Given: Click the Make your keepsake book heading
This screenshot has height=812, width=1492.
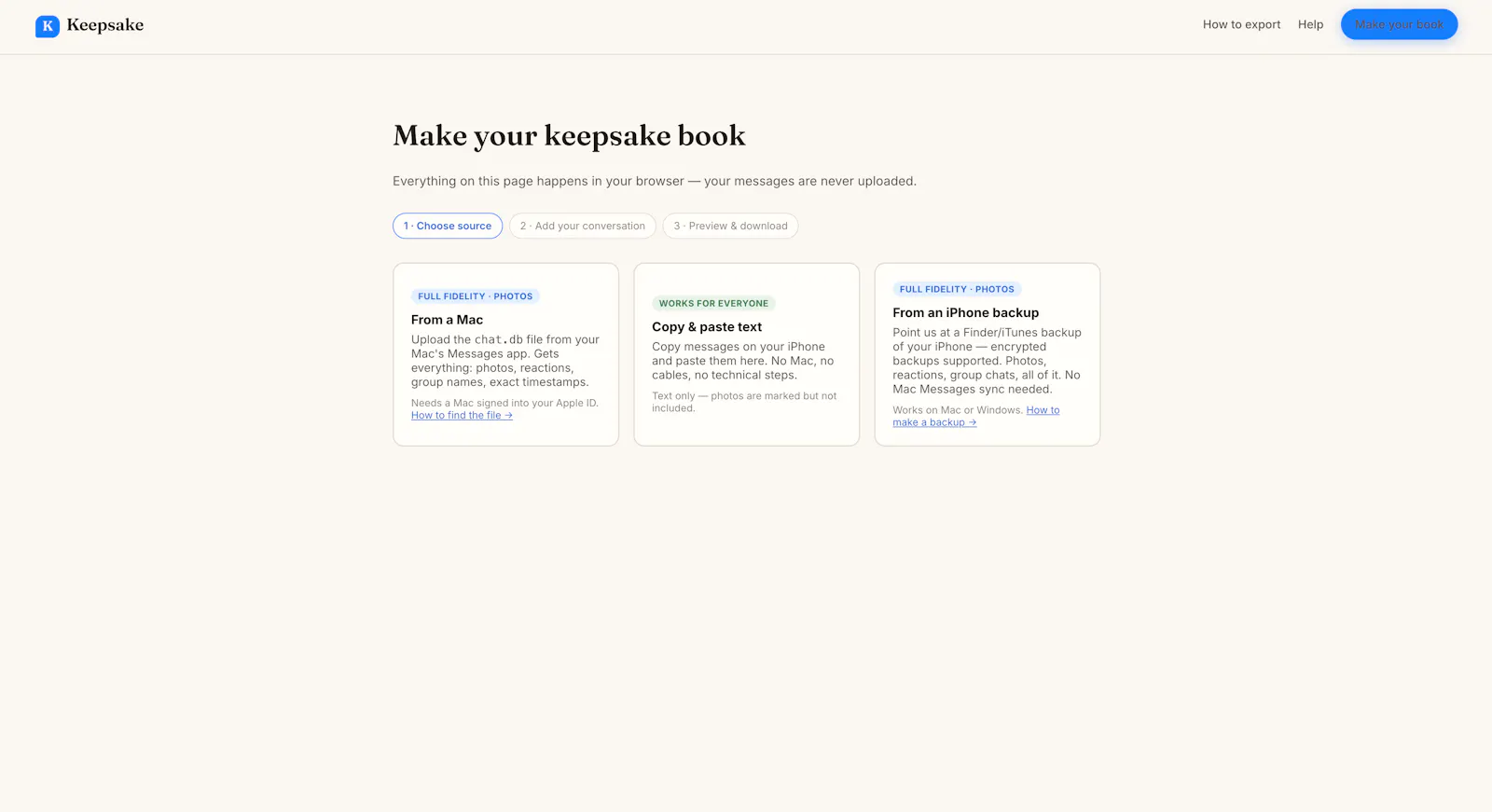Looking at the screenshot, I should click(569, 136).
